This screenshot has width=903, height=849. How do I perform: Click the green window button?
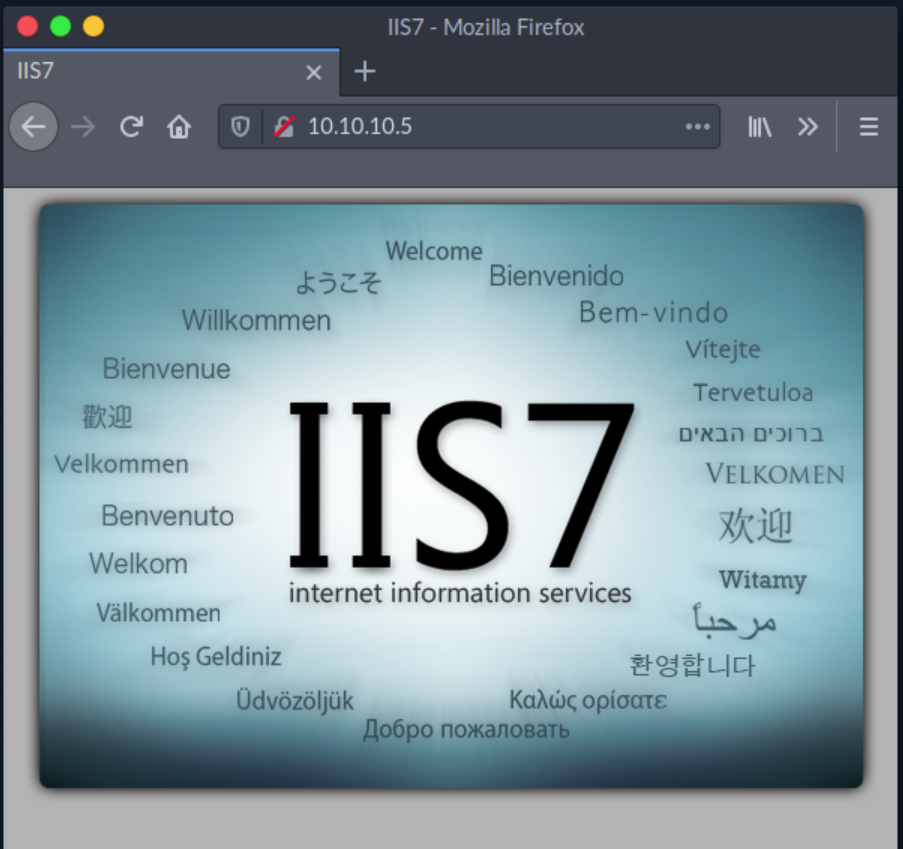[x=60, y=26]
